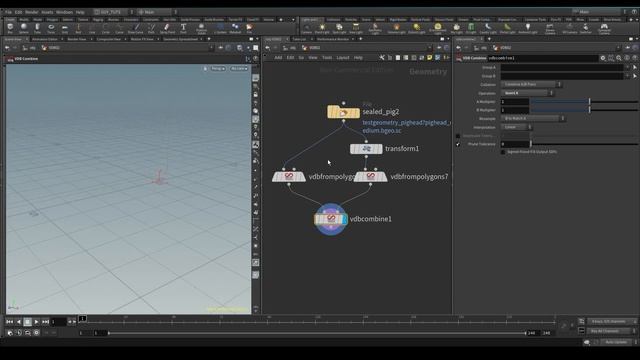The width and height of the screenshot is (640, 360).
Task: Add a Point Light from the shelf
Action: tap(322, 29)
